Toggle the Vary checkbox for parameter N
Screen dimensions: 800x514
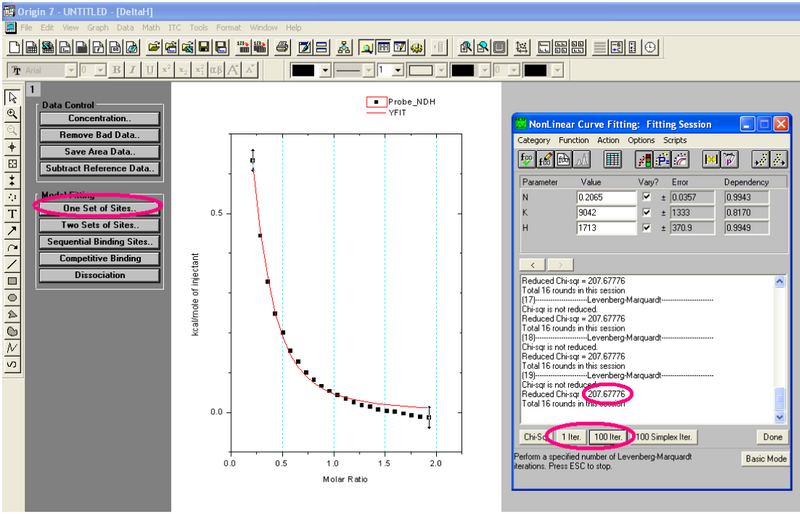click(646, 197)
